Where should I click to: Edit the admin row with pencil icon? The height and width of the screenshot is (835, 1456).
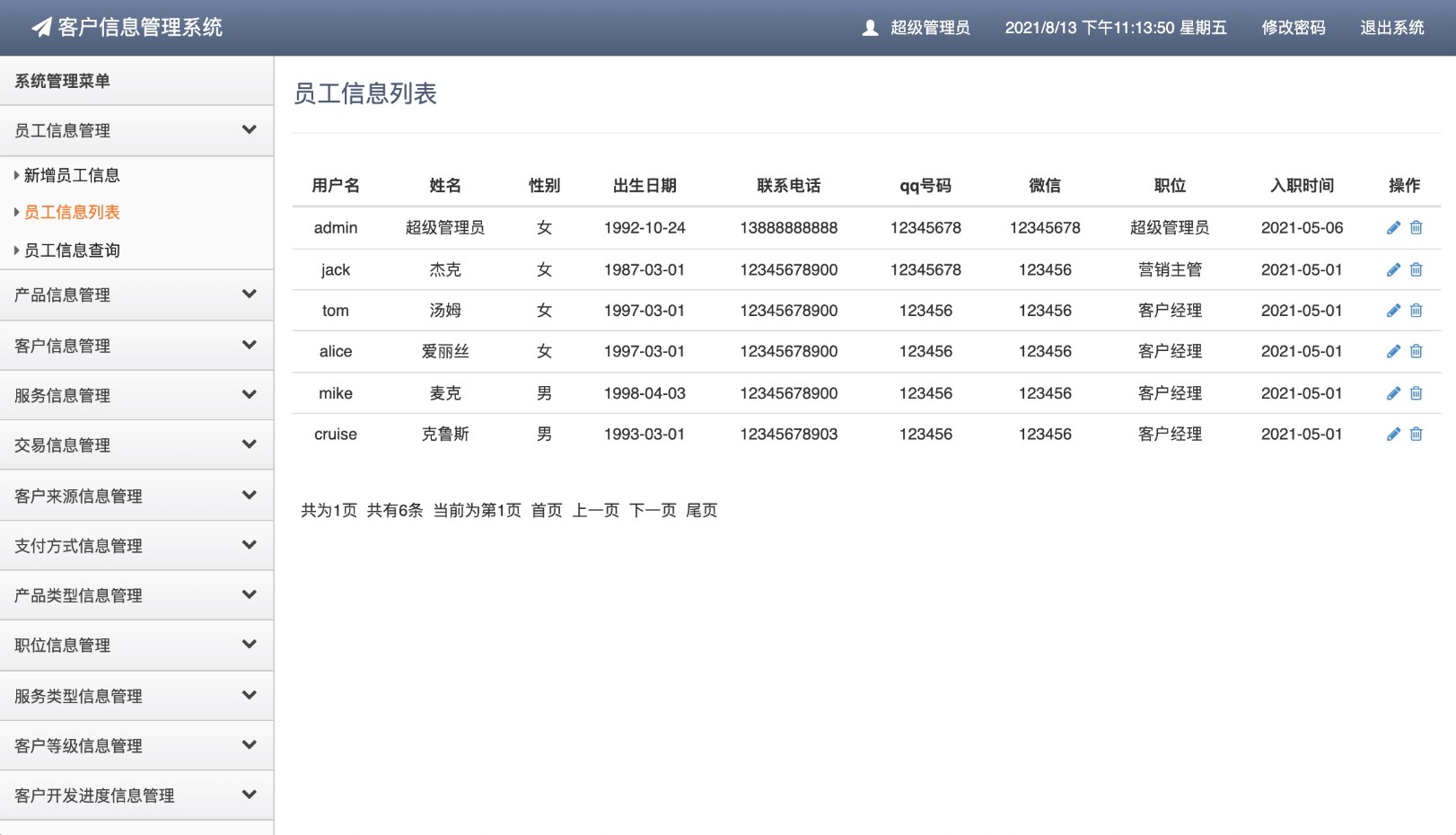pos(1393,228)
